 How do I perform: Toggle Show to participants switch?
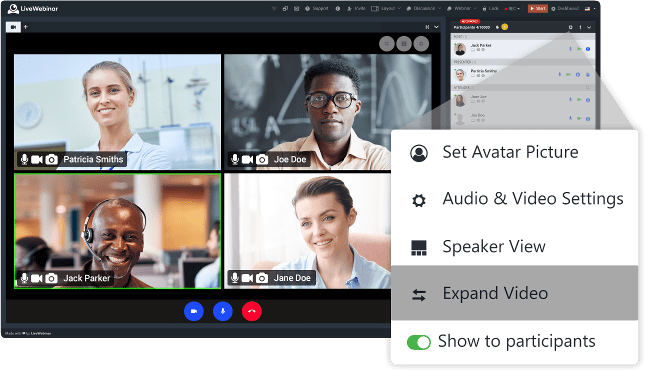click(419, 342)
